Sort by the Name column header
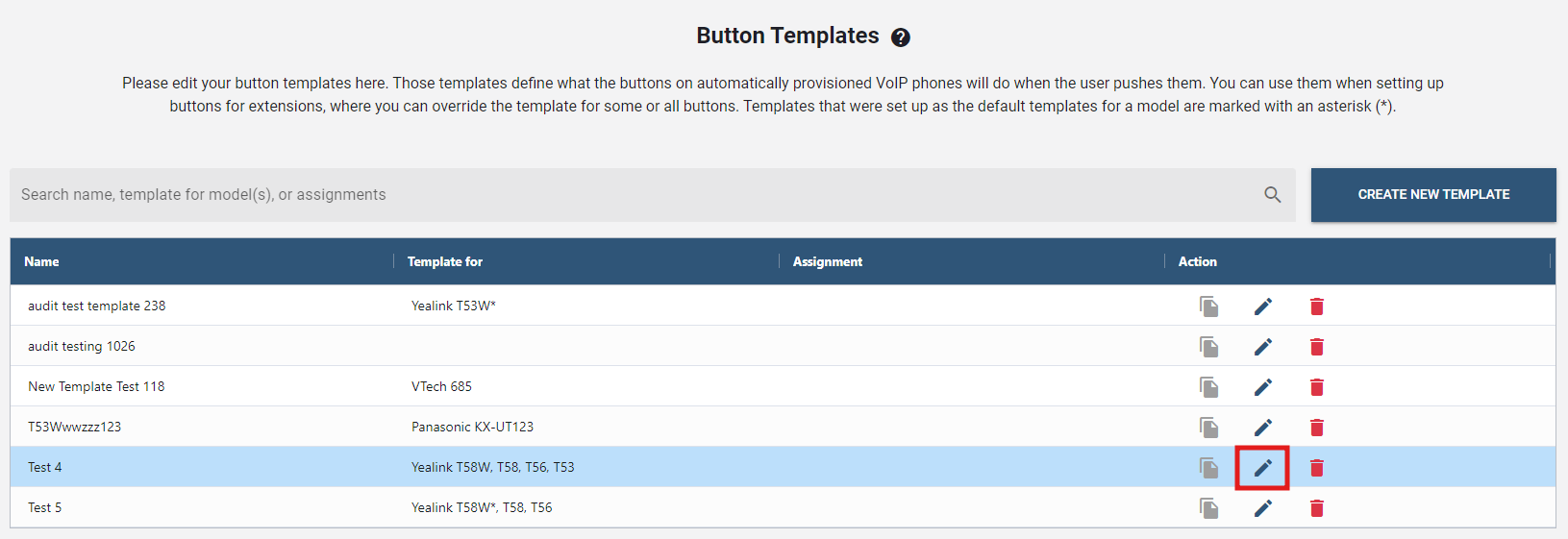 pyautogui.click(x=41, y=261)
